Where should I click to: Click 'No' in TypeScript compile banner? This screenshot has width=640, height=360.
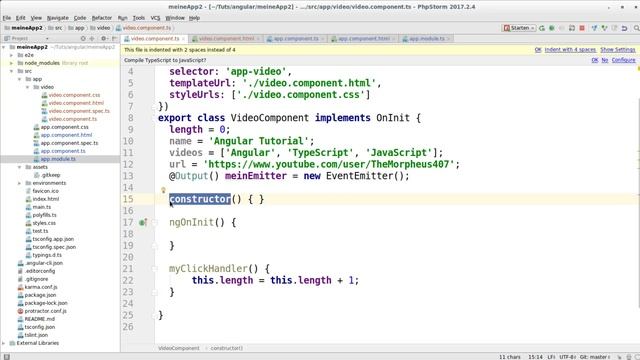coord(604,60)
